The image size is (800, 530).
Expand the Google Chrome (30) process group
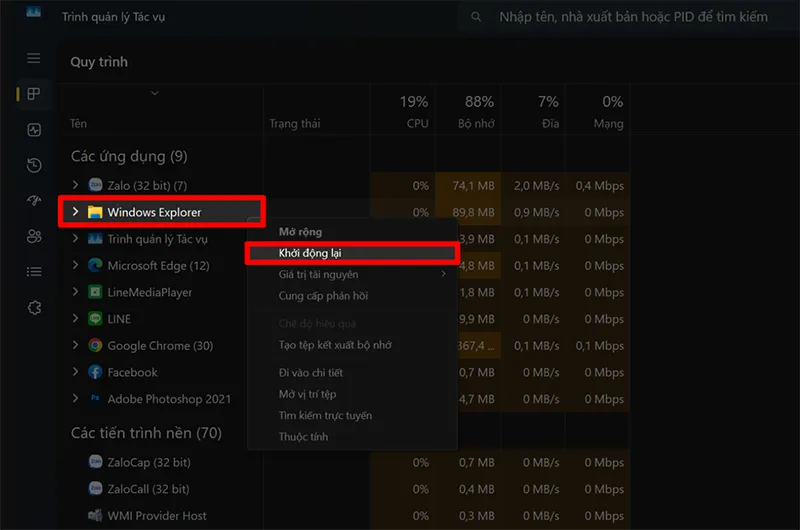[x=76, y=345]
